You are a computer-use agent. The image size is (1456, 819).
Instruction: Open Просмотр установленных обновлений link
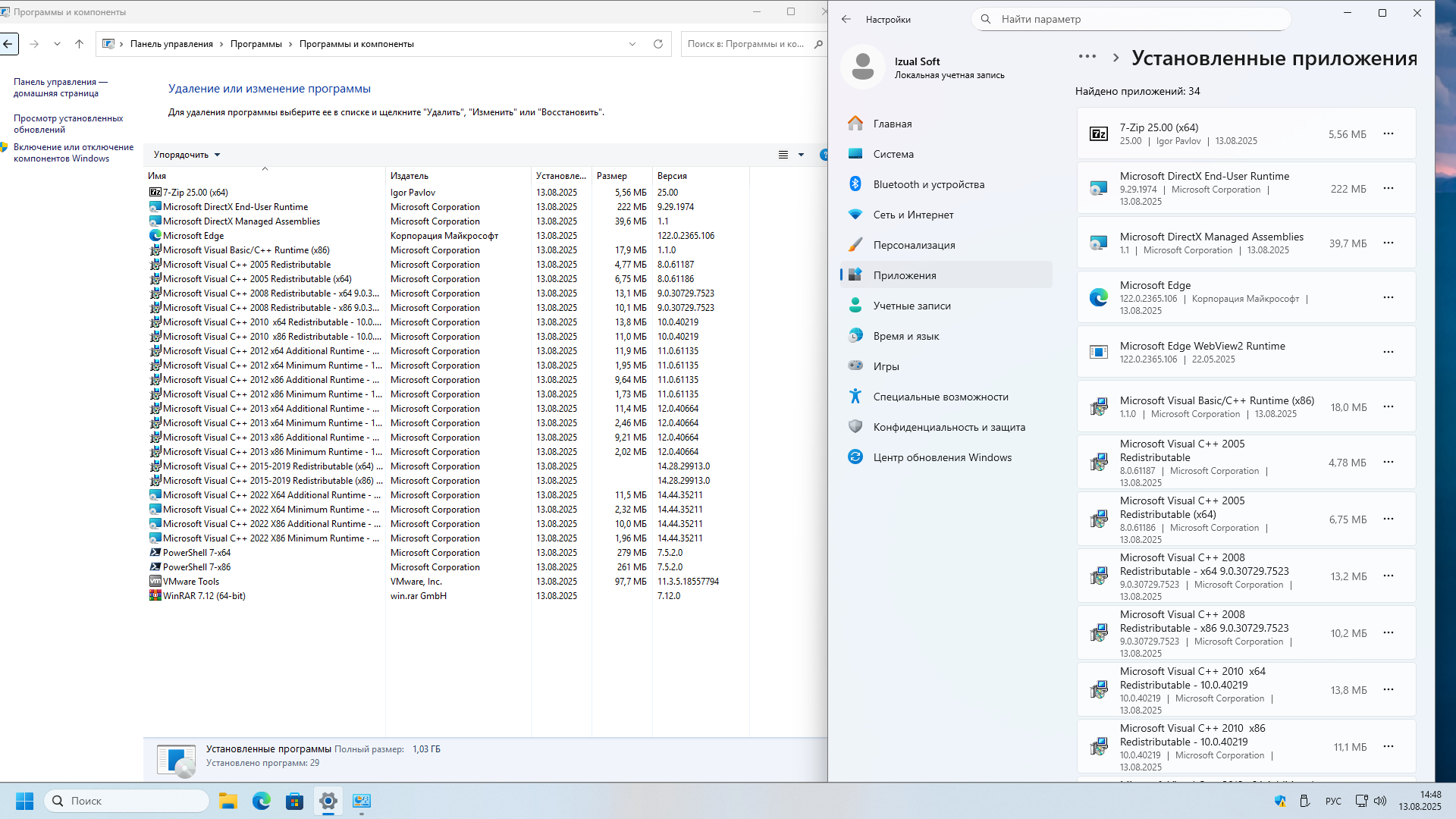coord(68,124)
